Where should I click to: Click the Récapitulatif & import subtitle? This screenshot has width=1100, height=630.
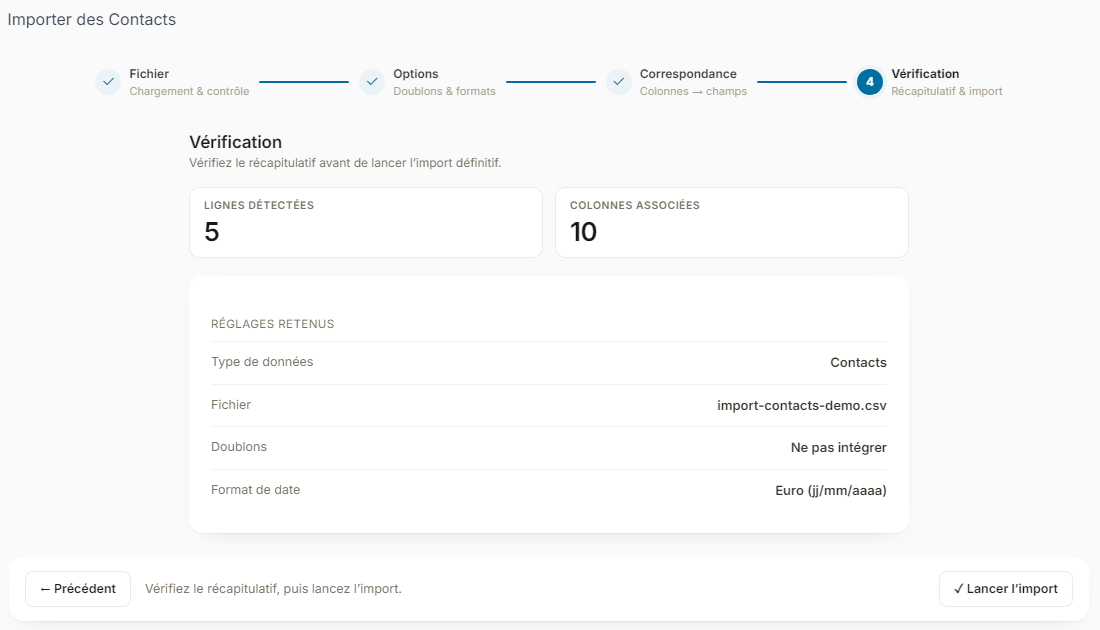coord(946,91)
